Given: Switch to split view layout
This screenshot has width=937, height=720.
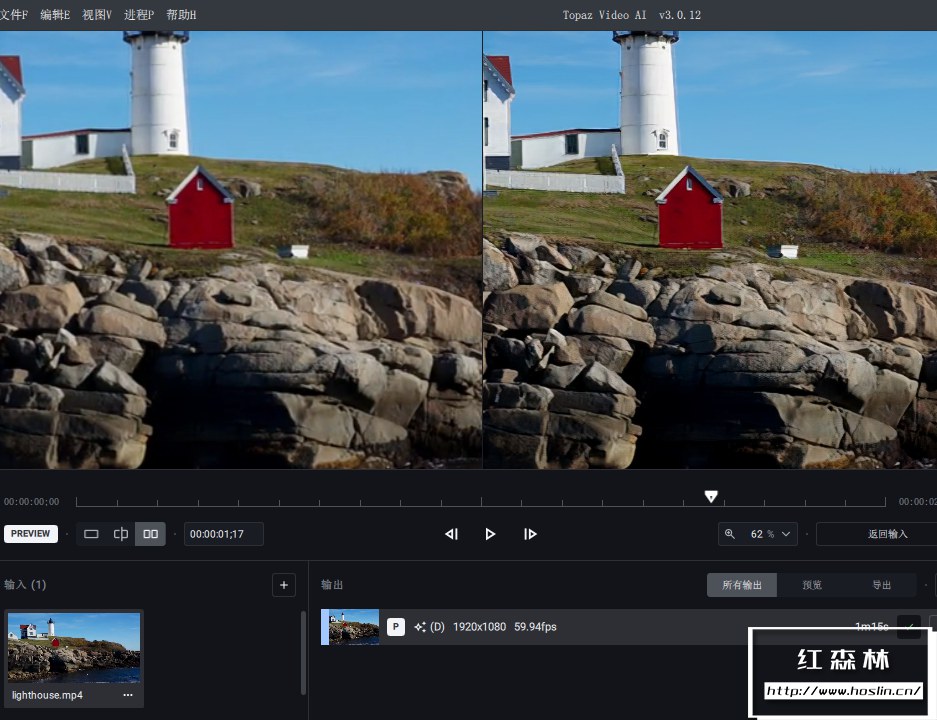Looking at the screenshot, I should click(121, 534).
